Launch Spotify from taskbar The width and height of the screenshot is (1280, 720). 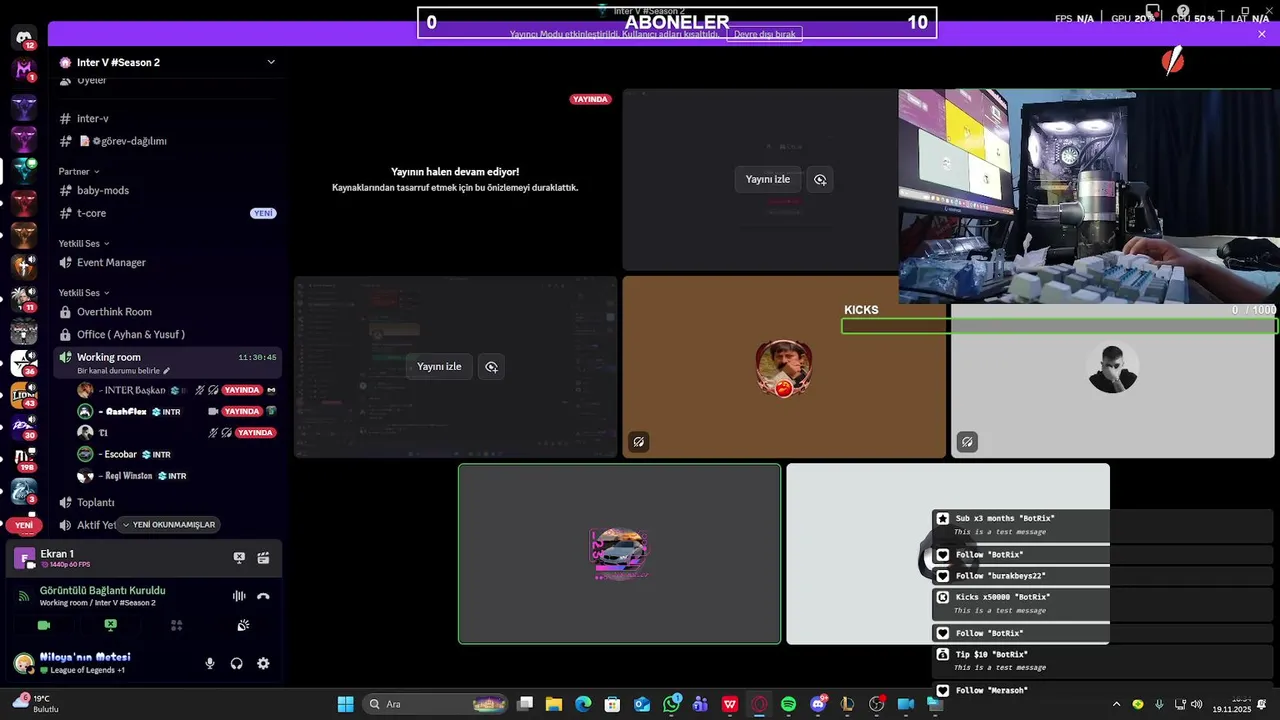pyautogui.click(x=788, y=704)
